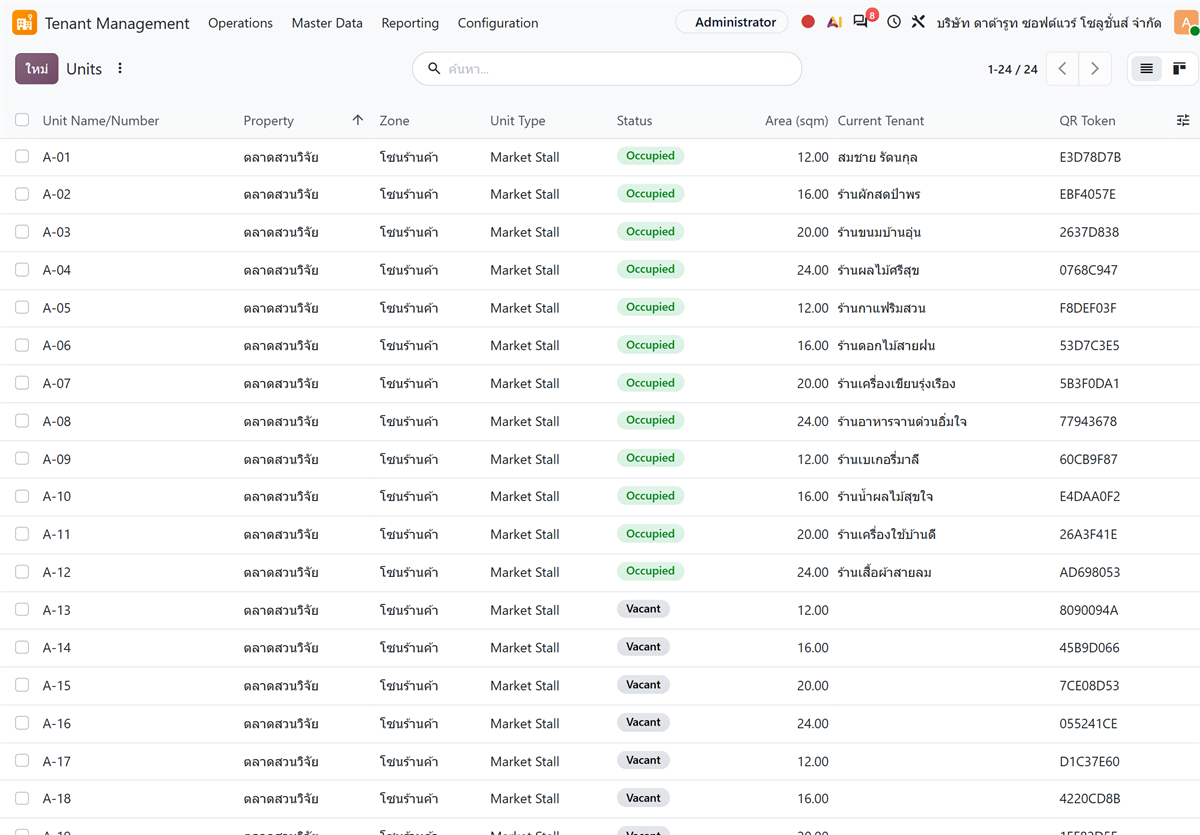Image resolution: width=1200 pixels, height=835 pixels.
Task: Go to the next page of records
Action: (1095, 69)
